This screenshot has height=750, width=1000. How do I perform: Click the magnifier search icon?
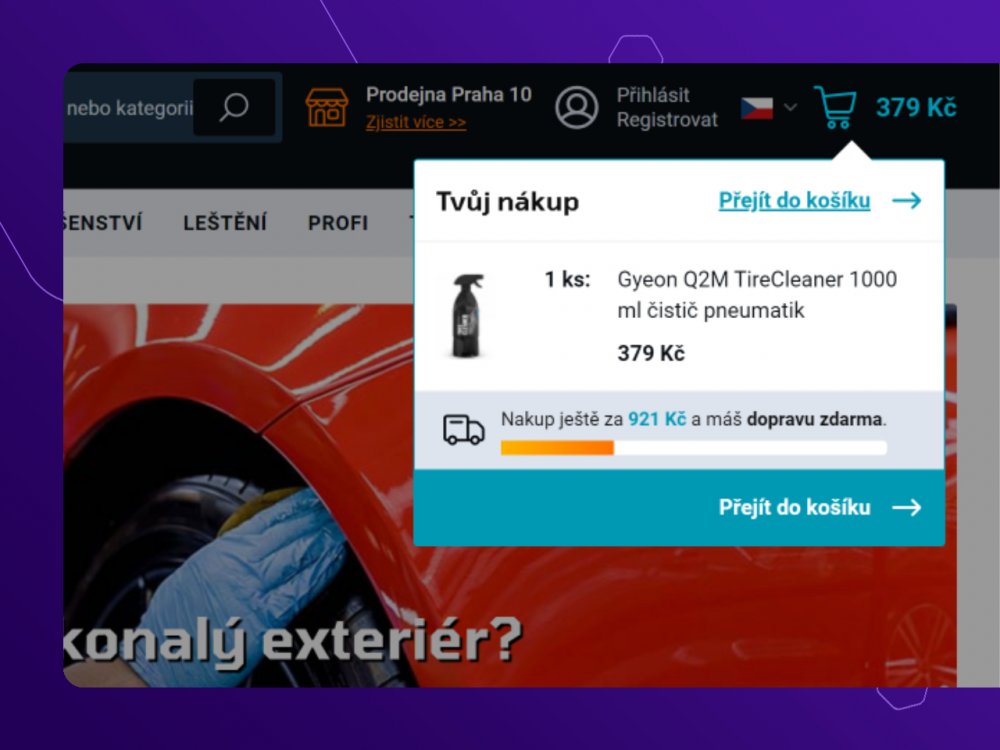coord(234,107)
